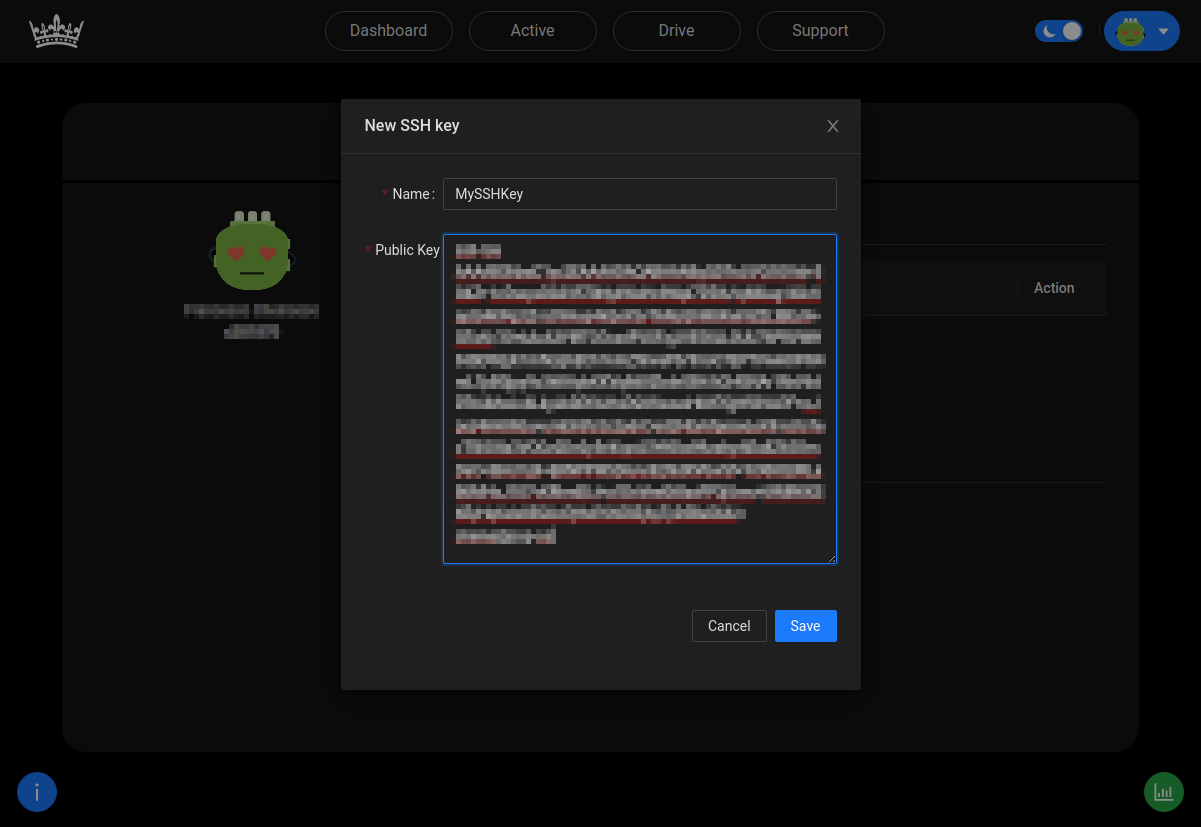Click inside the Name input field
Screen dimensions: 1201x827
[x=639, y=194]
